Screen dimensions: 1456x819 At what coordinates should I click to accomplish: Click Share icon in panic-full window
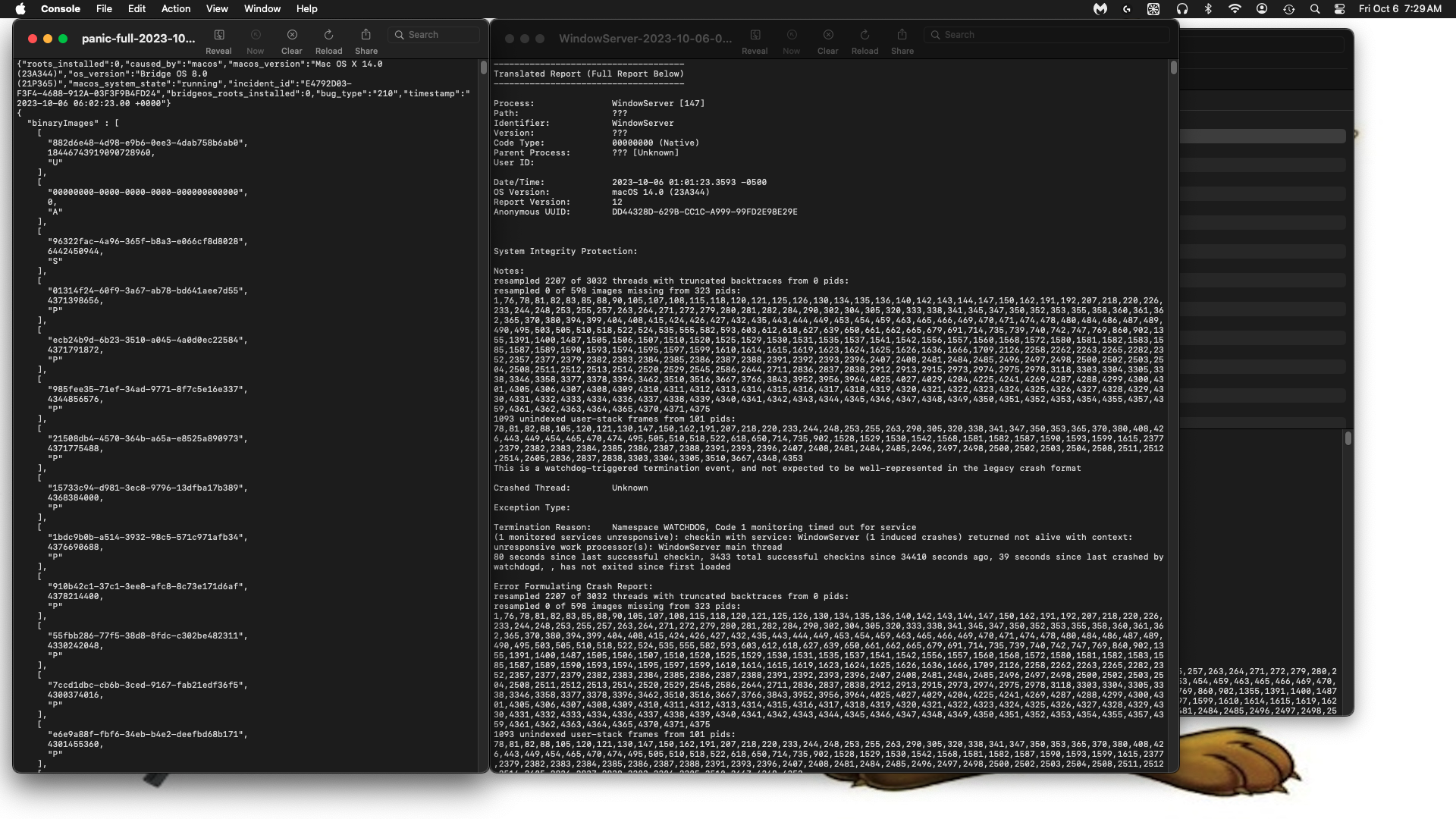point(366,35)
